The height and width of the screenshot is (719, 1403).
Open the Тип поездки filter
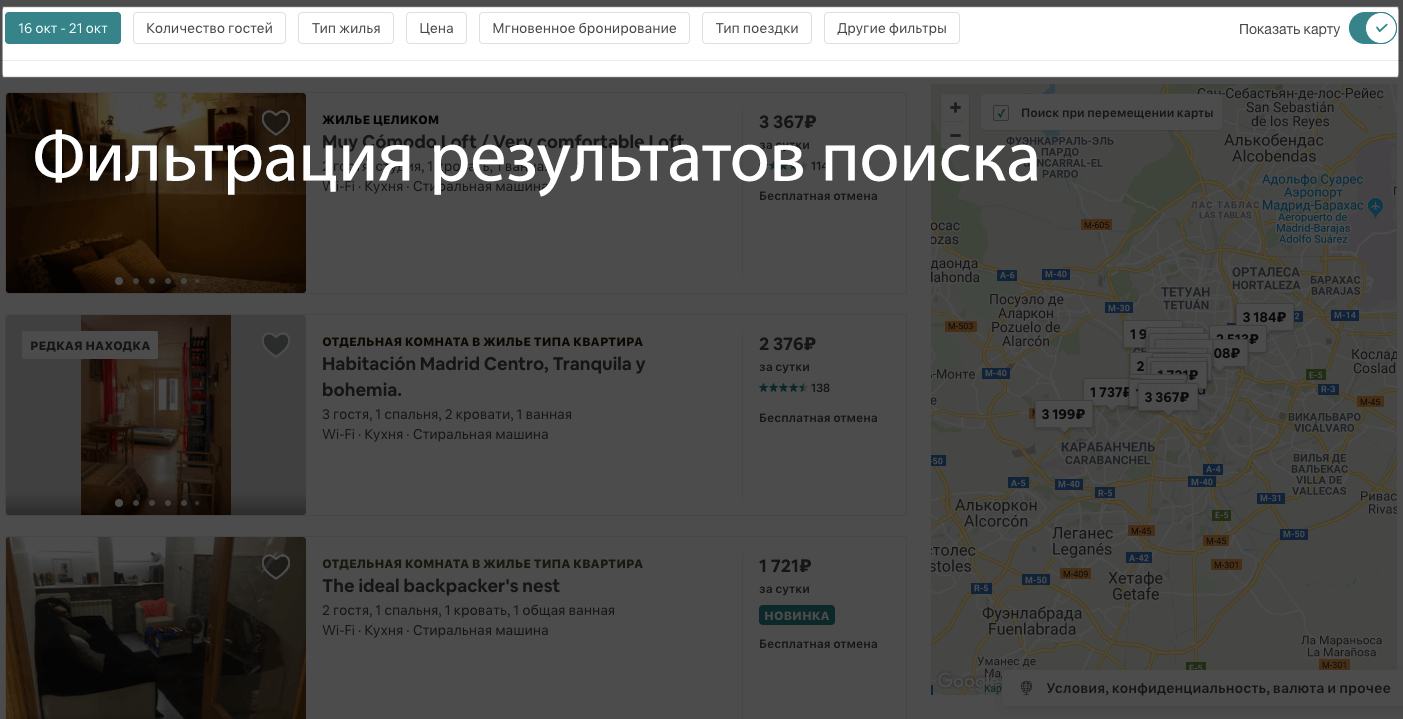757,28
